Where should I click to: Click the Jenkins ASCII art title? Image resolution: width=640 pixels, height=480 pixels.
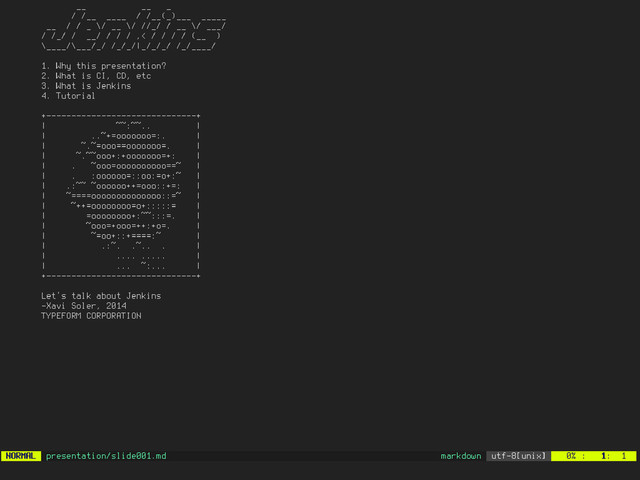[x=133, y=29]
